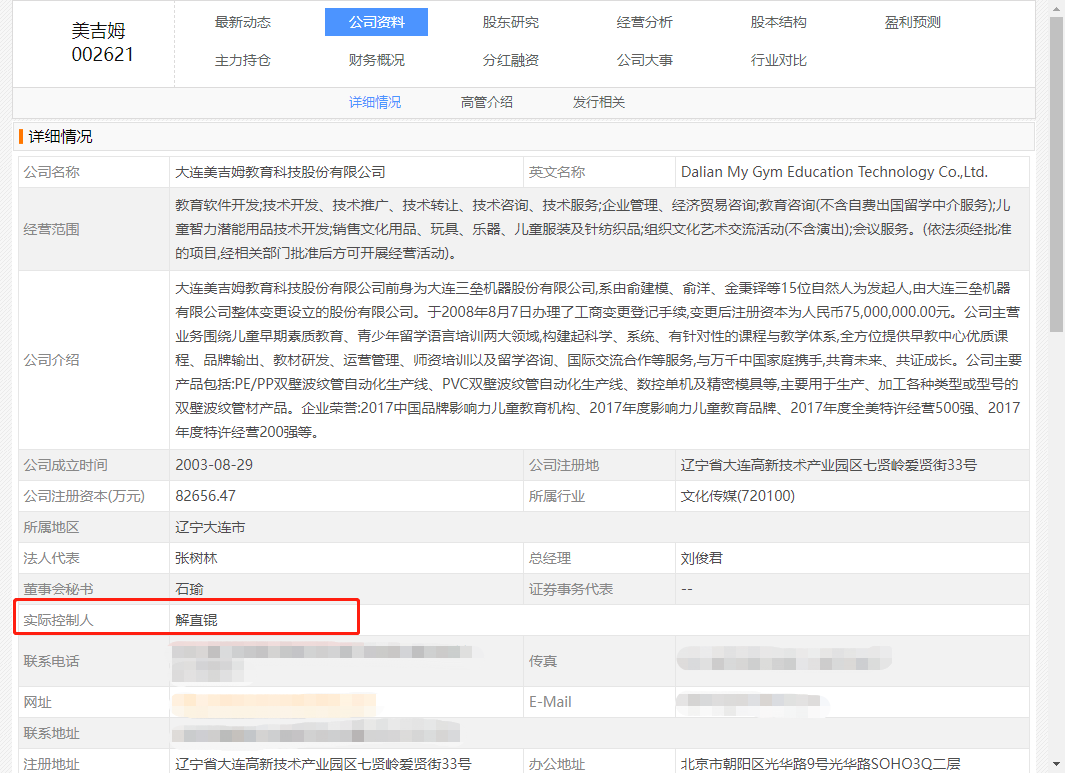Click registered capital value 82656.47

coord(205,496)
